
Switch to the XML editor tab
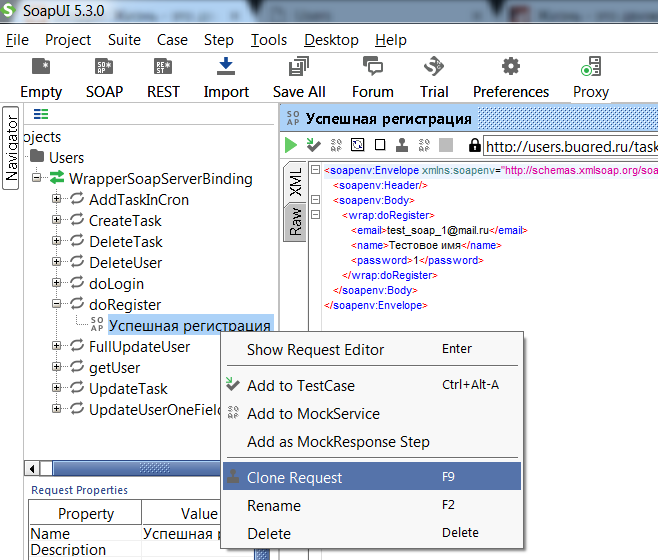point(295,182)
